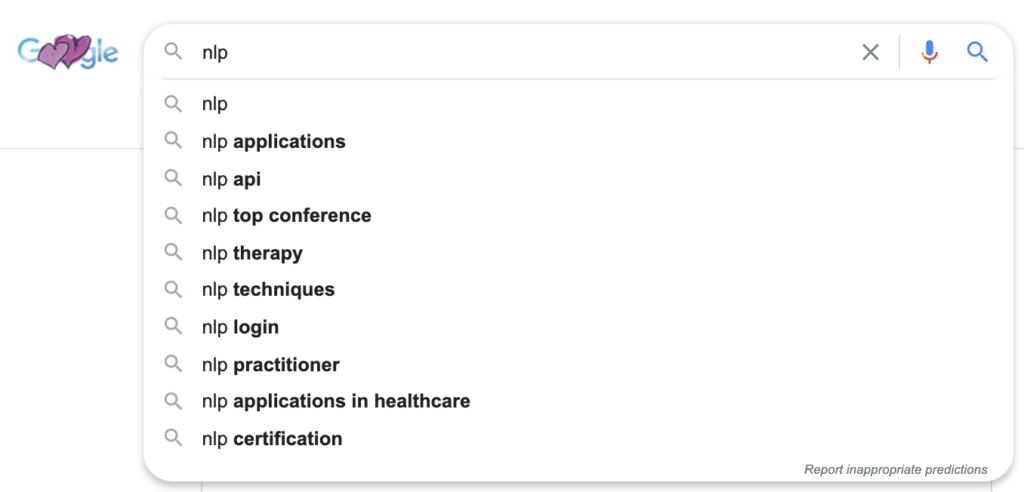Viewport: 1024px width, 492px height.
Task: Click magnifier icon beside 'nlp therapy' suggestion
Action: (174, 253)
